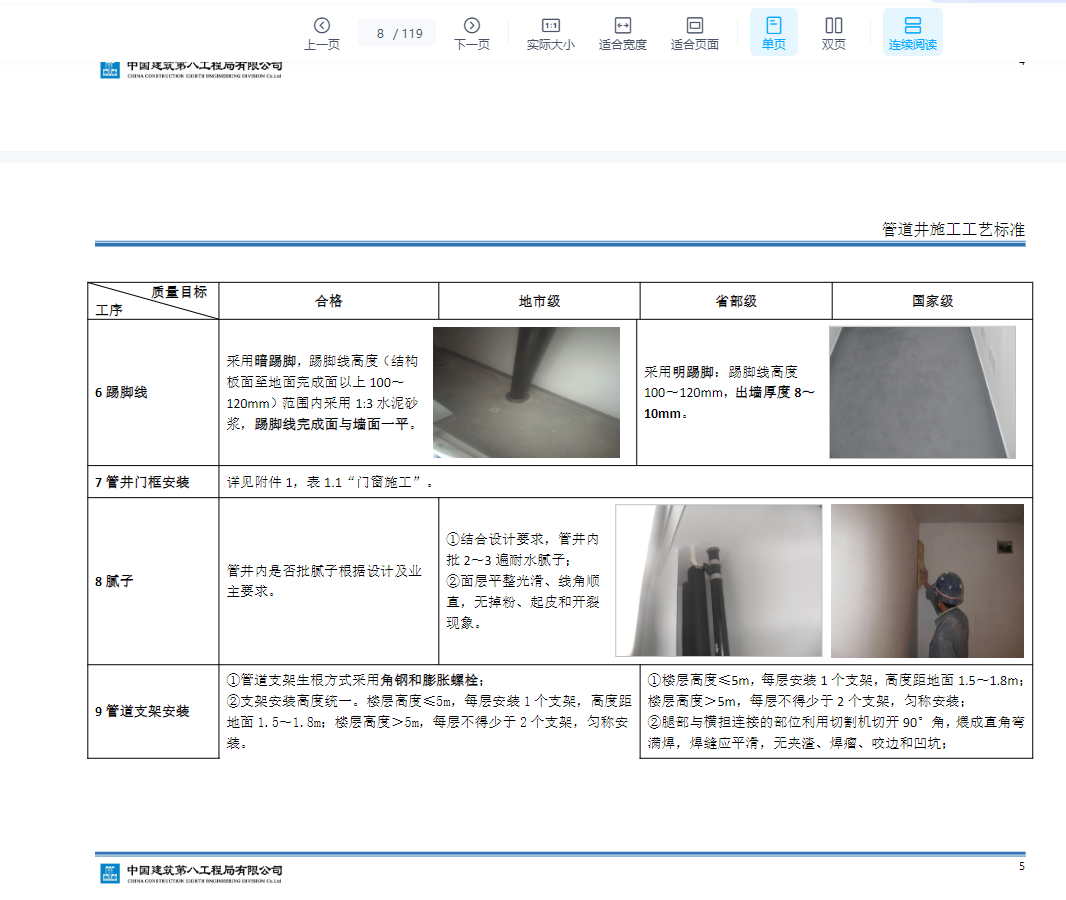Click the company logo in the top header

(x=110, y=69)
